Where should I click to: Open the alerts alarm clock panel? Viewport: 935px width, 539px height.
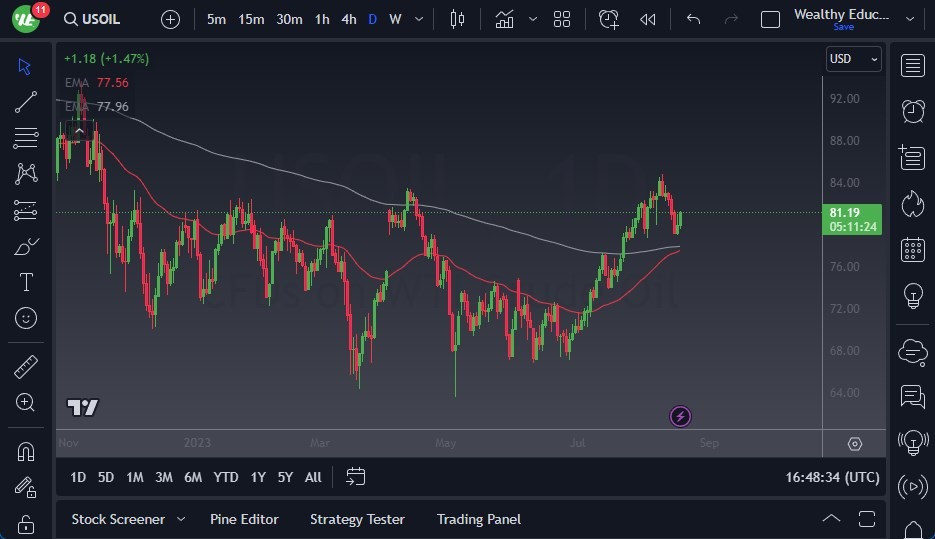point(912,111)
